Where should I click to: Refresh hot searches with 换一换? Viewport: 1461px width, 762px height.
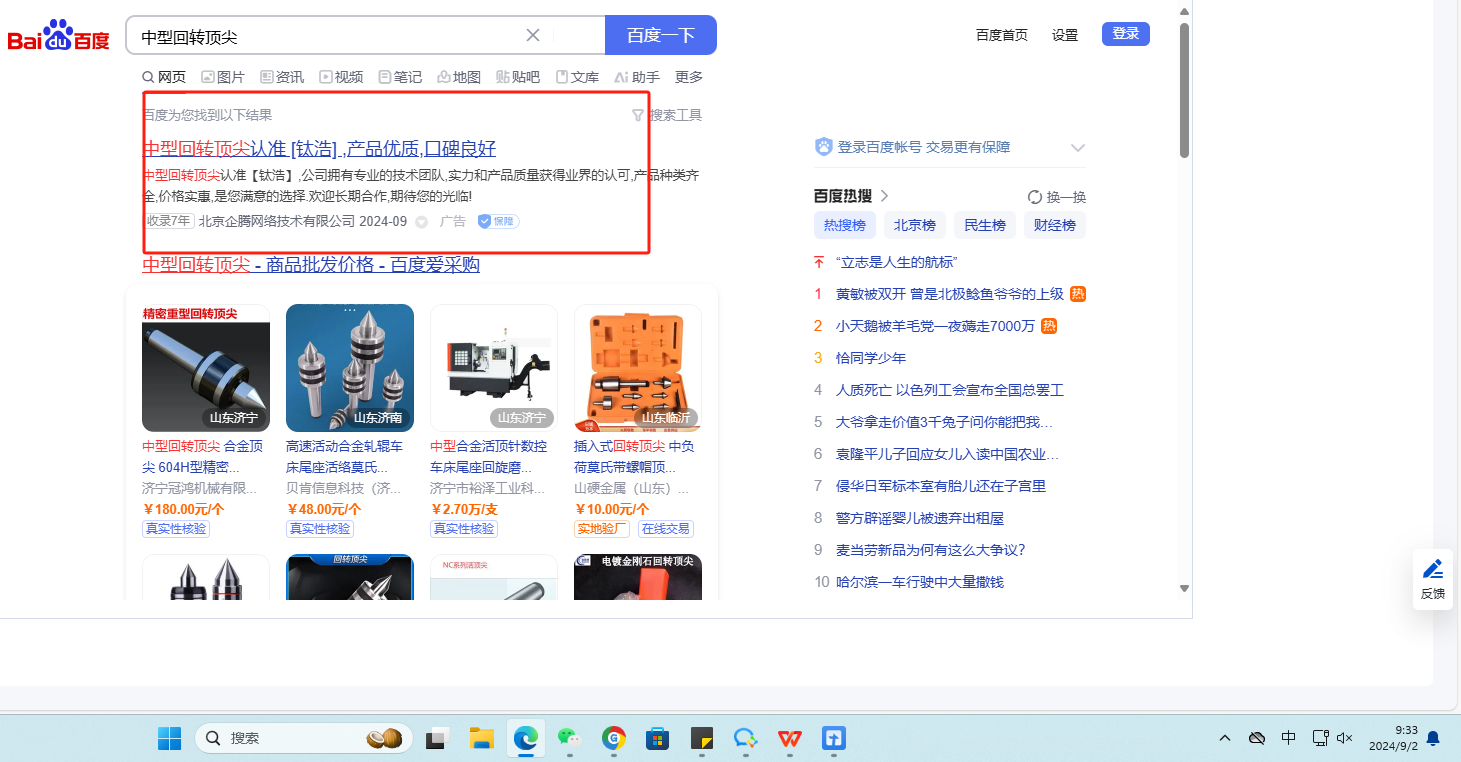point(1057,197)
